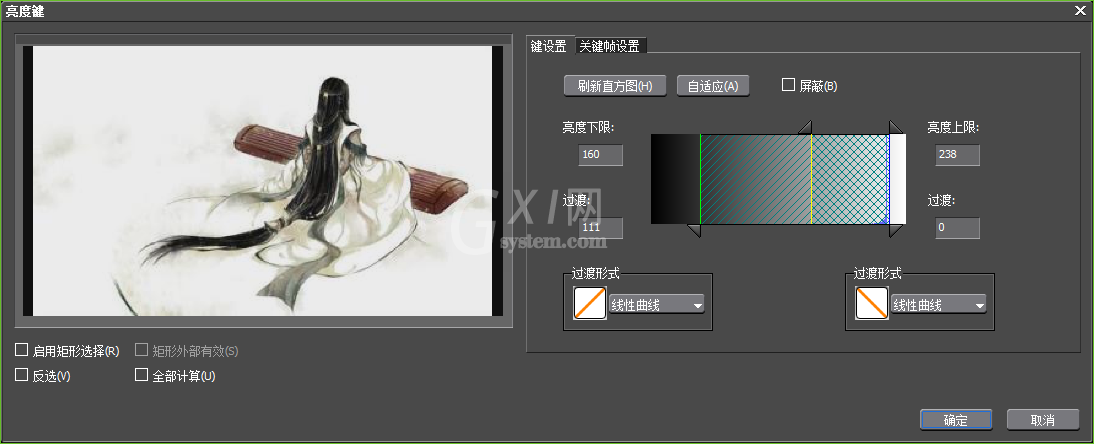This screenshot has height=444, width=1094.
Task: Switch to the 键设置 tab
Action: (549, 45)
